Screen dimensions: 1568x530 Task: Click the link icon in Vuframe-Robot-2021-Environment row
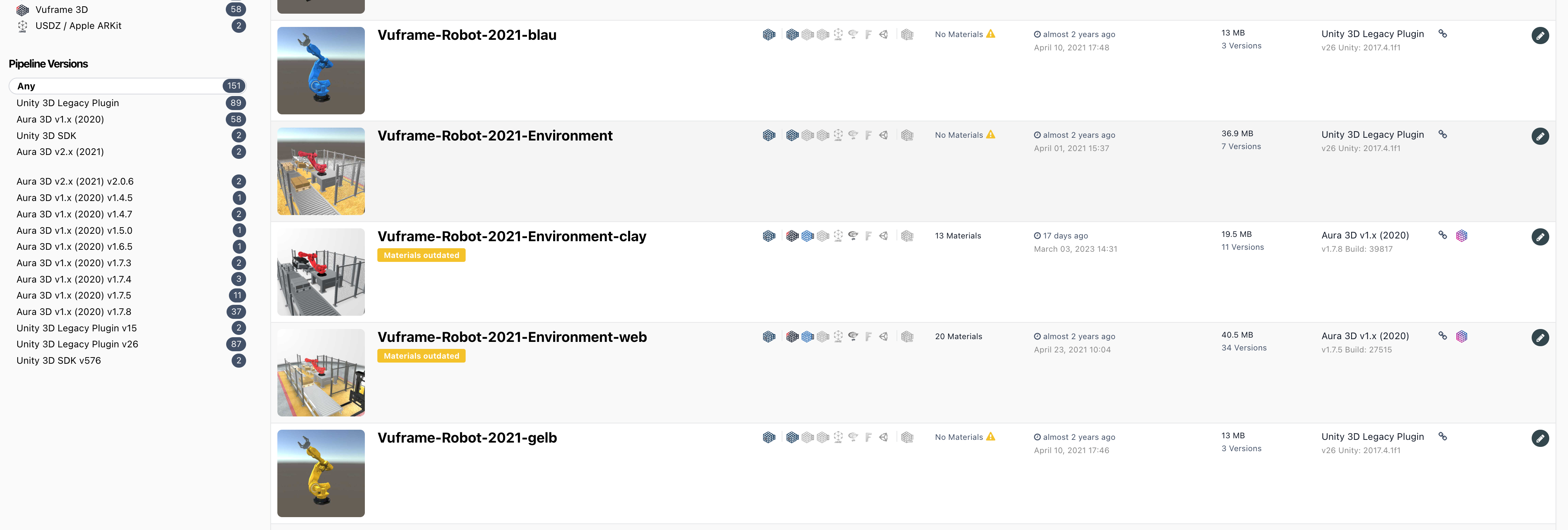point(1443,134)
